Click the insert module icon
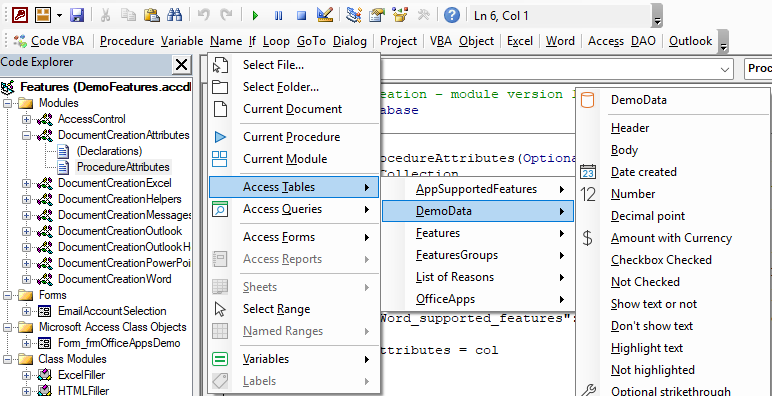The height and width of the screenshot is (396, 772). (x=43, y=15)
